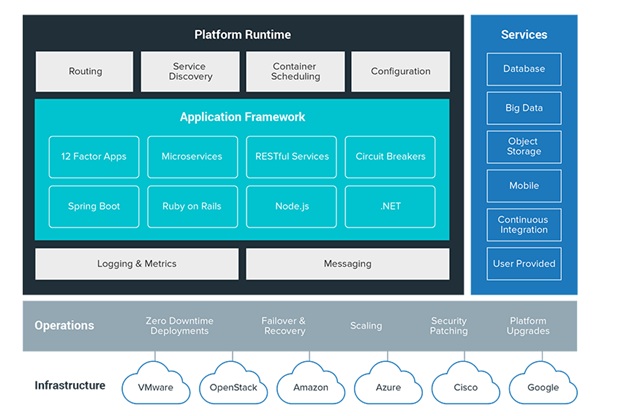Screen dimensions: 624x416
Task: Click the Database service box
Action: pos(524,69)
